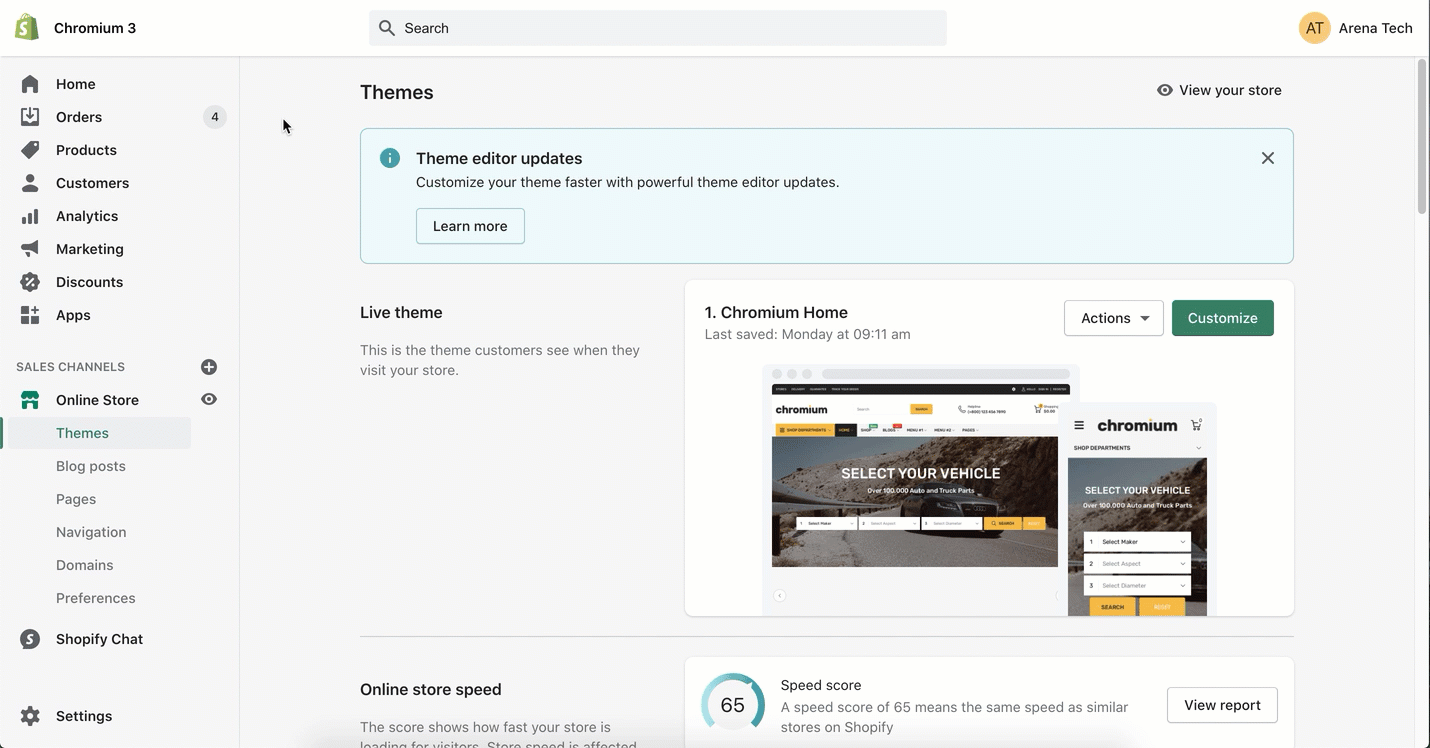Click the search magnifier icon
The height and width of the screenshot is (748, 1430).
pyautogui.click(x=387, y=28)
